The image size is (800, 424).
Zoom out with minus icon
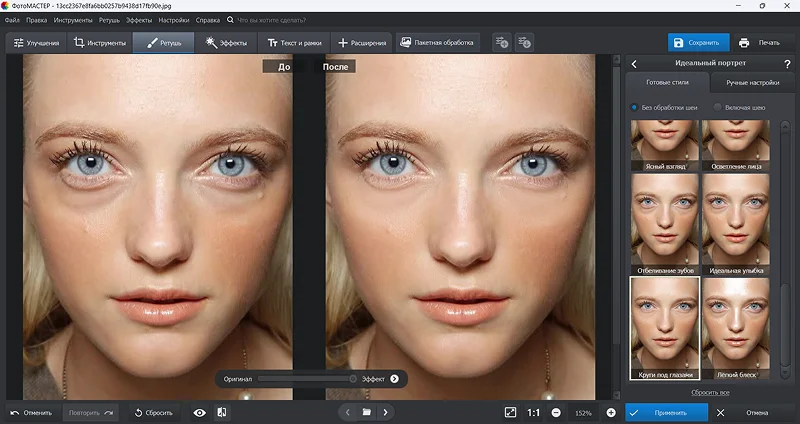(x=556, y=412)
